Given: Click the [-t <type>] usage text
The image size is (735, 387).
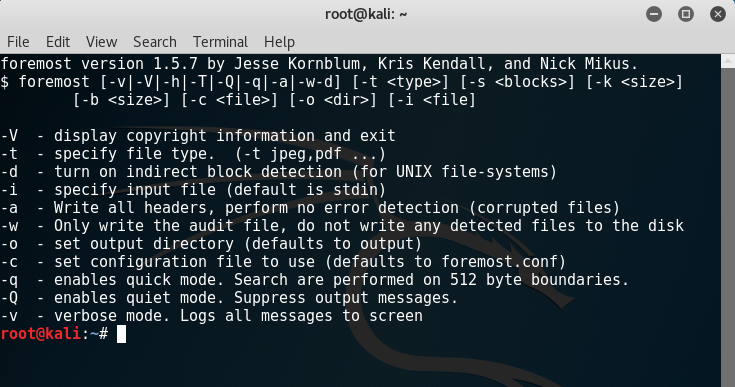Looking at the screenshot, I should (x=401, y=82).
